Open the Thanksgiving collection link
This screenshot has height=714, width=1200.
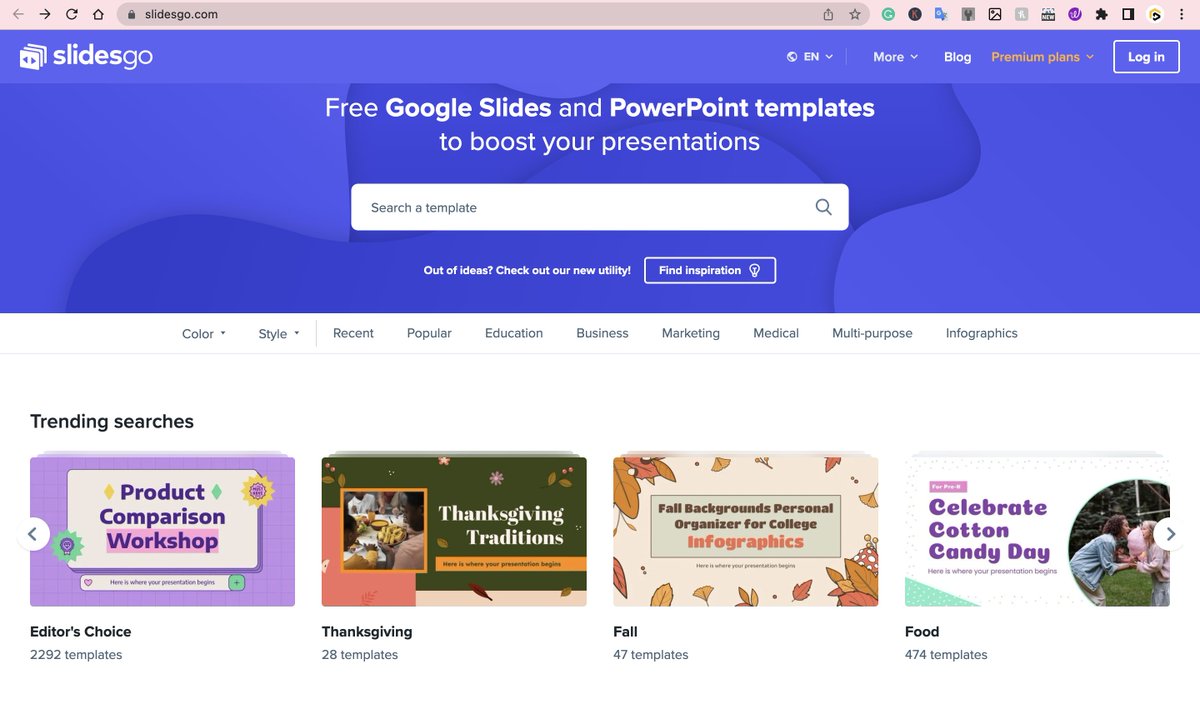point(367,631)
